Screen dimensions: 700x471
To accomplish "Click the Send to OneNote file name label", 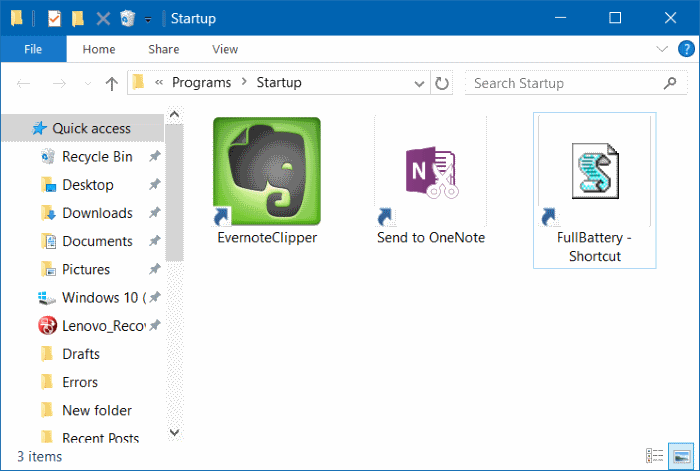I will pyautogui.click(x=431, y=238).
